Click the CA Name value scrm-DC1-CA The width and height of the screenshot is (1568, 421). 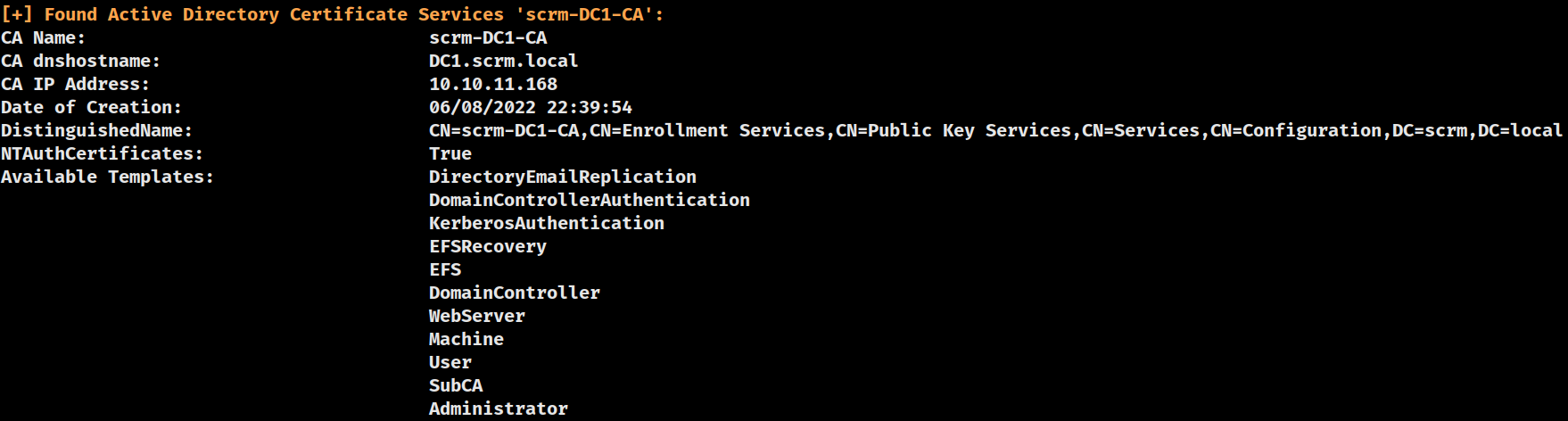[489, 37]
